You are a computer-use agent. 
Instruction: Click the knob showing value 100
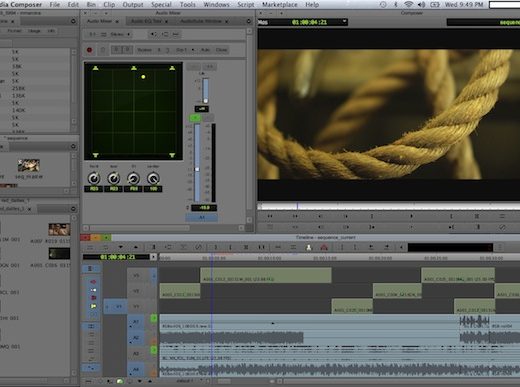pos(153,179)
